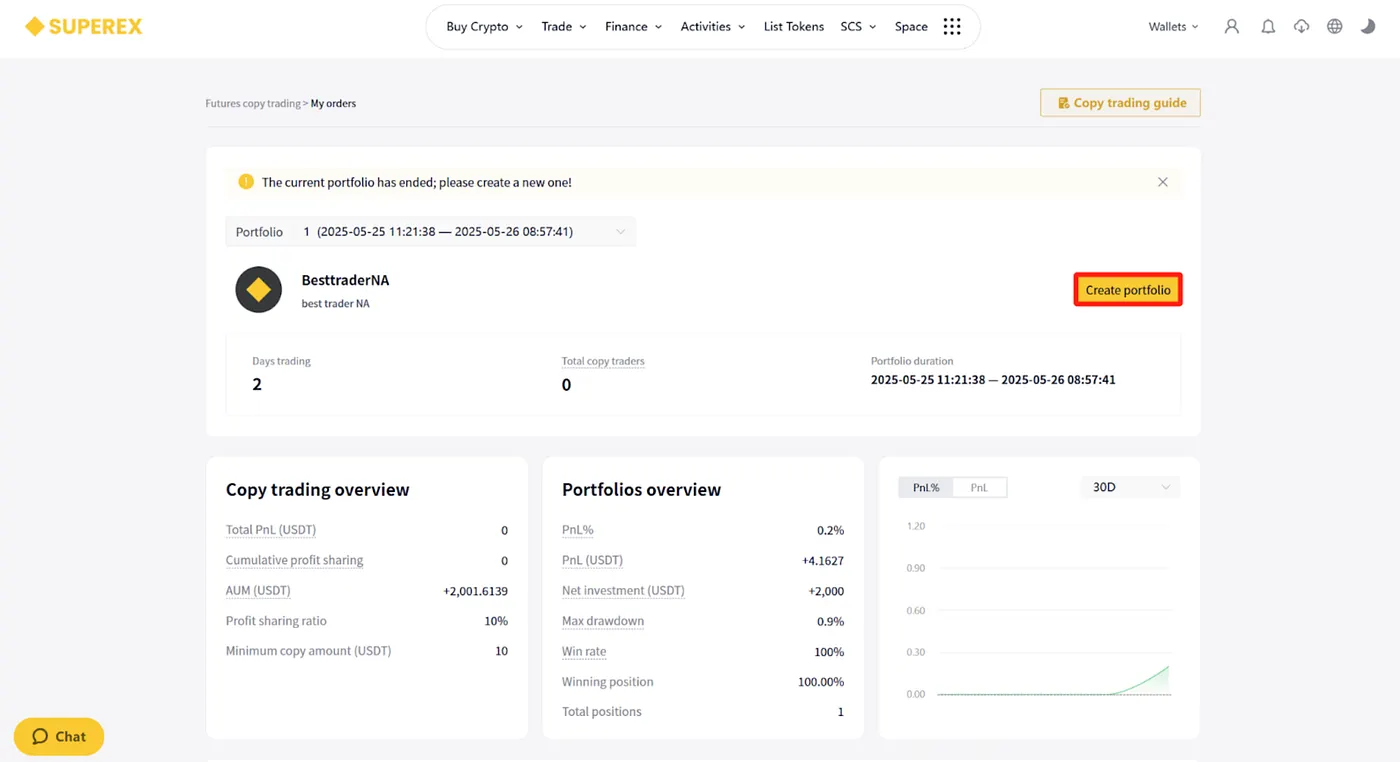Expand the Wallets dropdown
This screenshot has height=762, width=1400.
pyautogui.click(x=1173, y=27)
